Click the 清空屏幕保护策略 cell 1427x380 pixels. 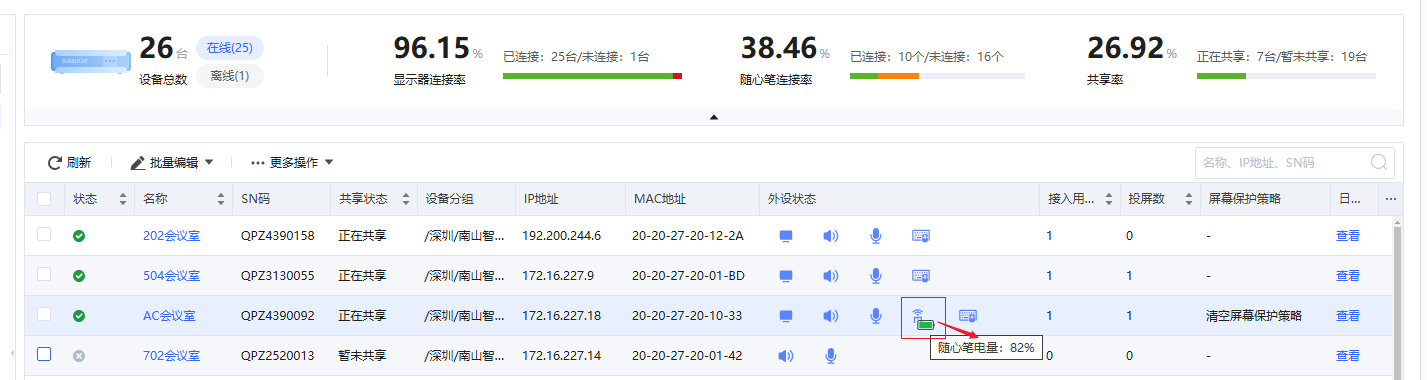coord(1255,316)
